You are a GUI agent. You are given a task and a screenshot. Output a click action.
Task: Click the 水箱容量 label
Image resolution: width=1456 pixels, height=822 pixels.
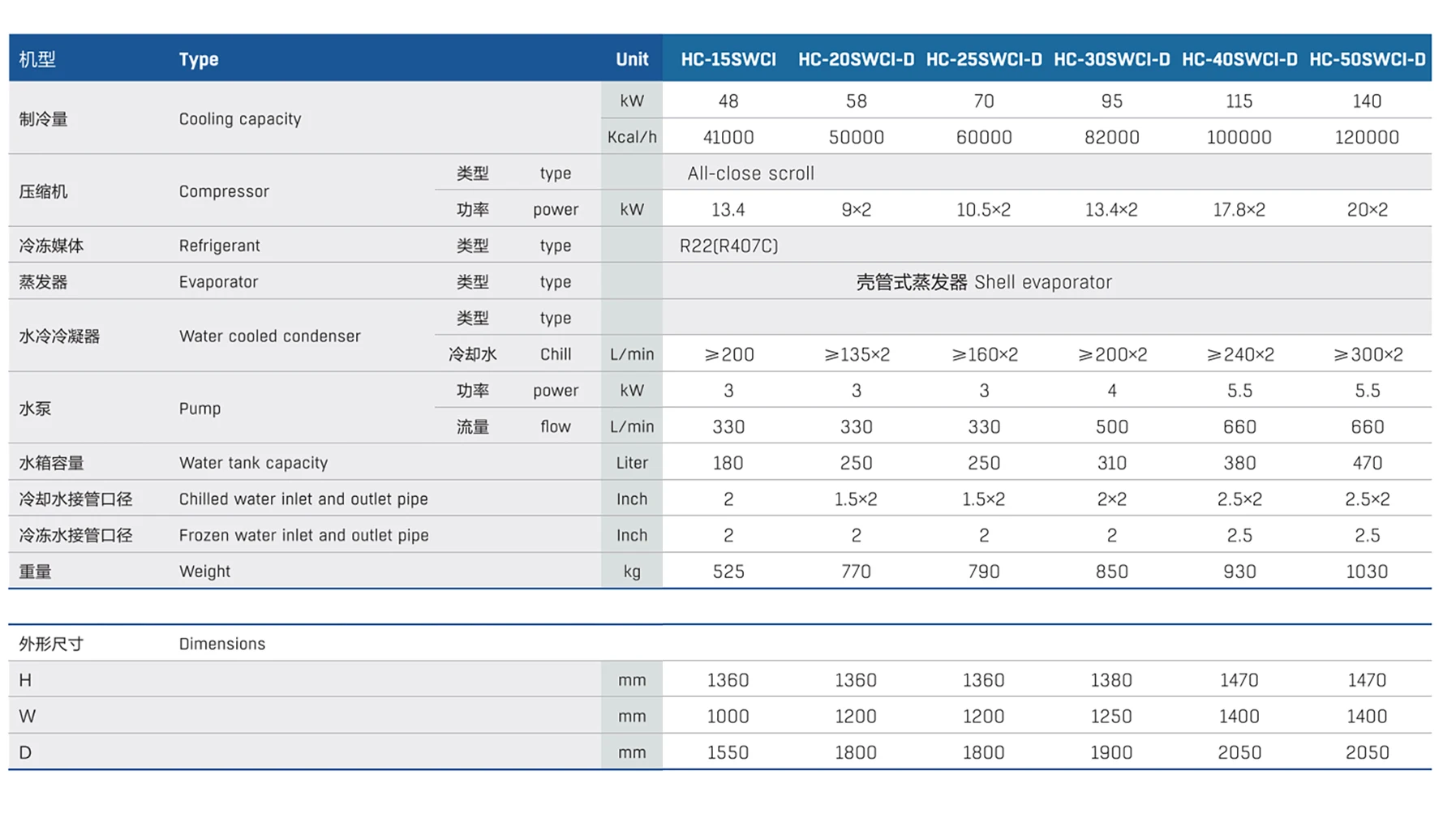click(x=51, y=463)
